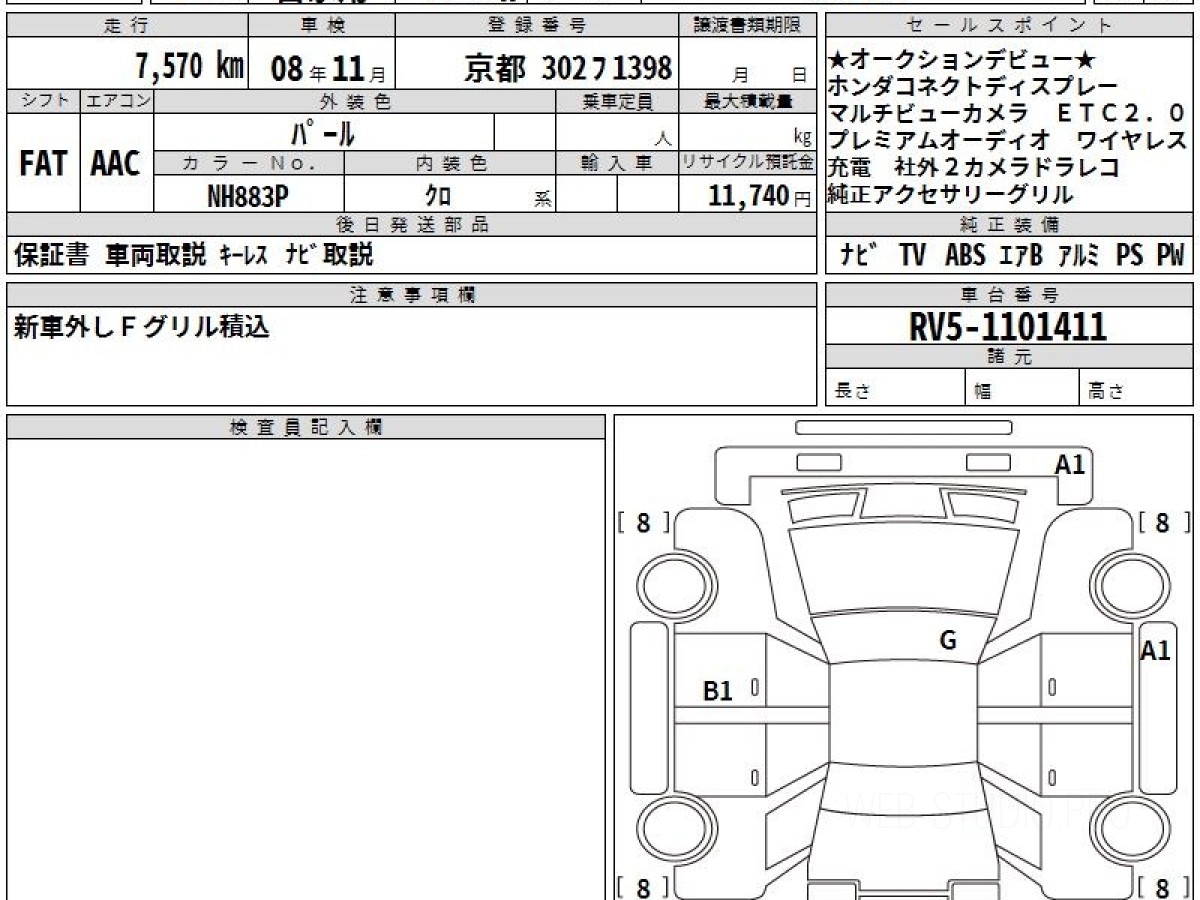Image resolution: width=1200 pixels, height=900 pixels.
Task: Click the AAC air conditioner value
Action: 116,165
